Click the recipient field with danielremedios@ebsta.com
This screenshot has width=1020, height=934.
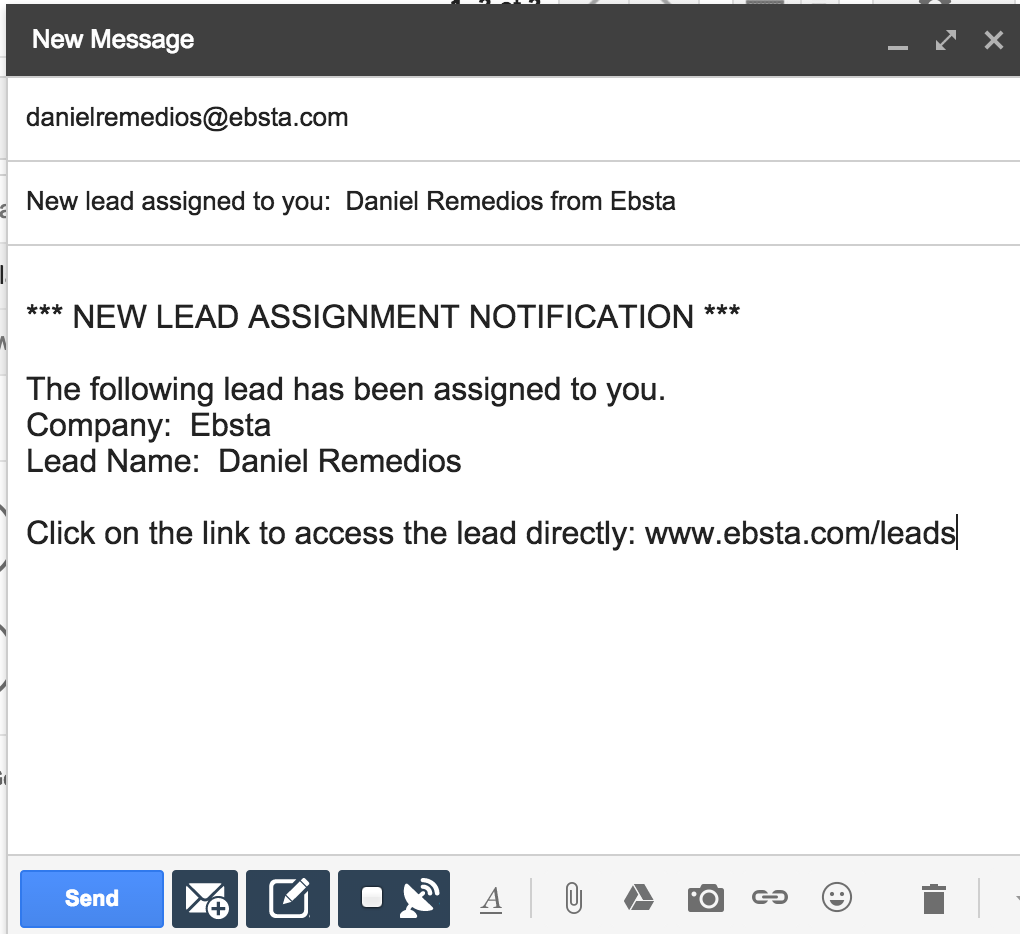tap(187, 118)
